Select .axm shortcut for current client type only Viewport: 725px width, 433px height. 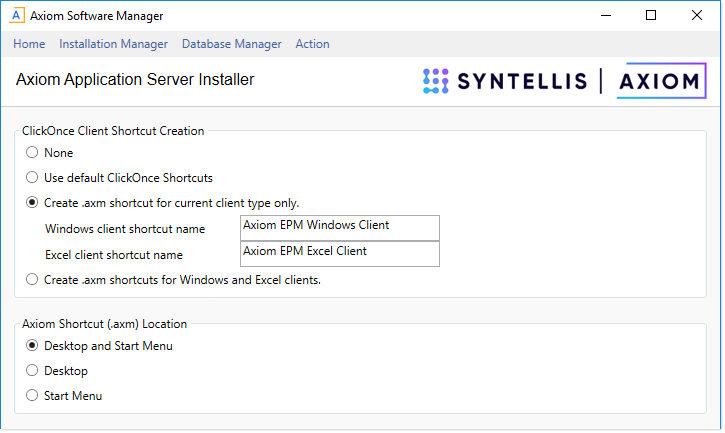(32, 202)
